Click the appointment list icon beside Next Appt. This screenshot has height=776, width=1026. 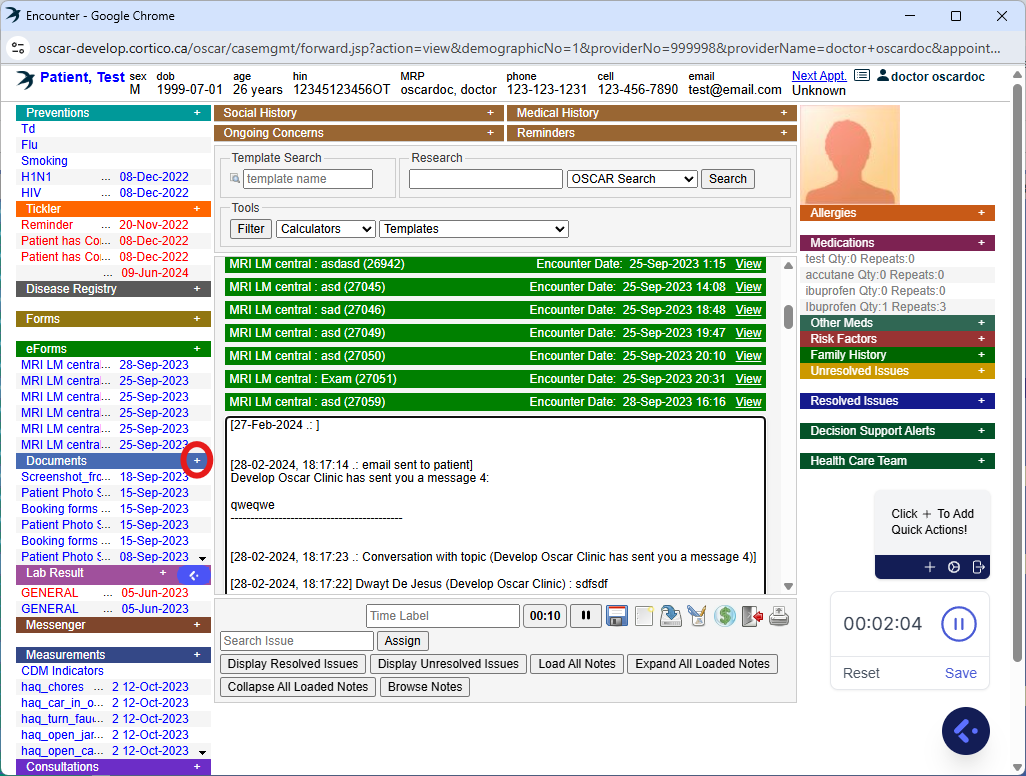tap(862, 76)
